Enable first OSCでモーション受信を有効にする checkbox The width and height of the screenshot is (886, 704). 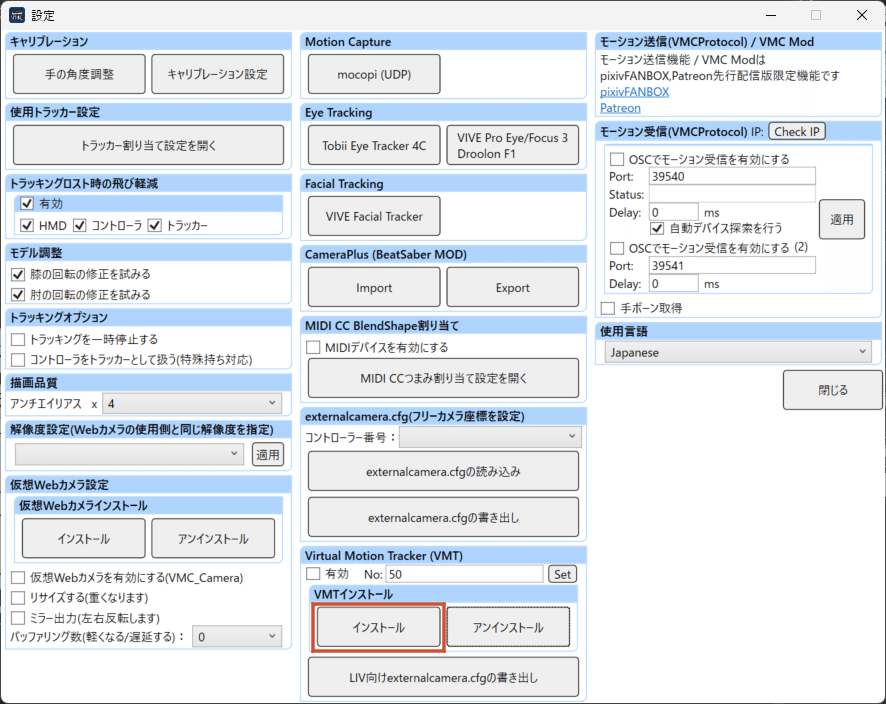(x=617, y=159)
